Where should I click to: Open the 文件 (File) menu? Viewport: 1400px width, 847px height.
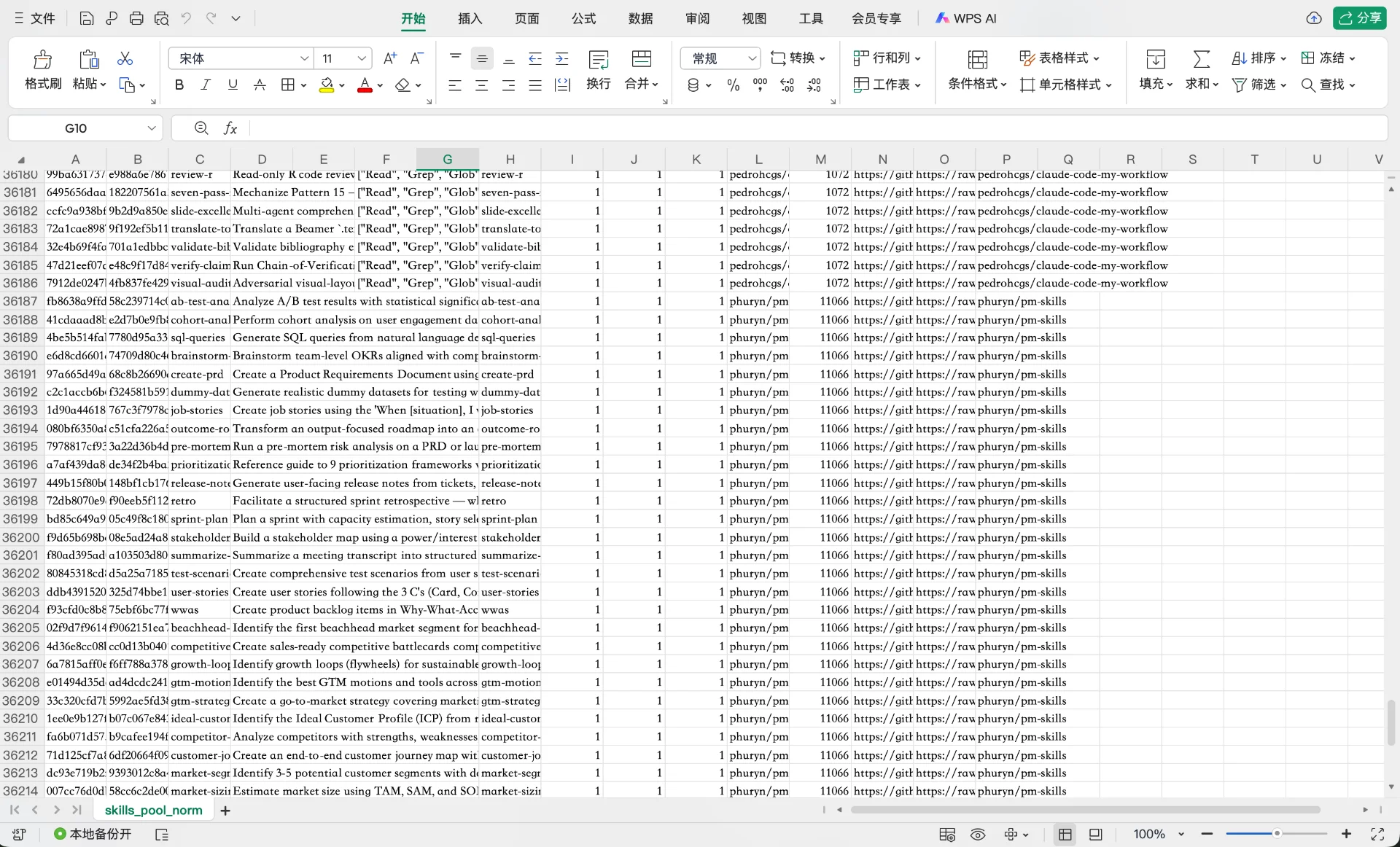35,19
